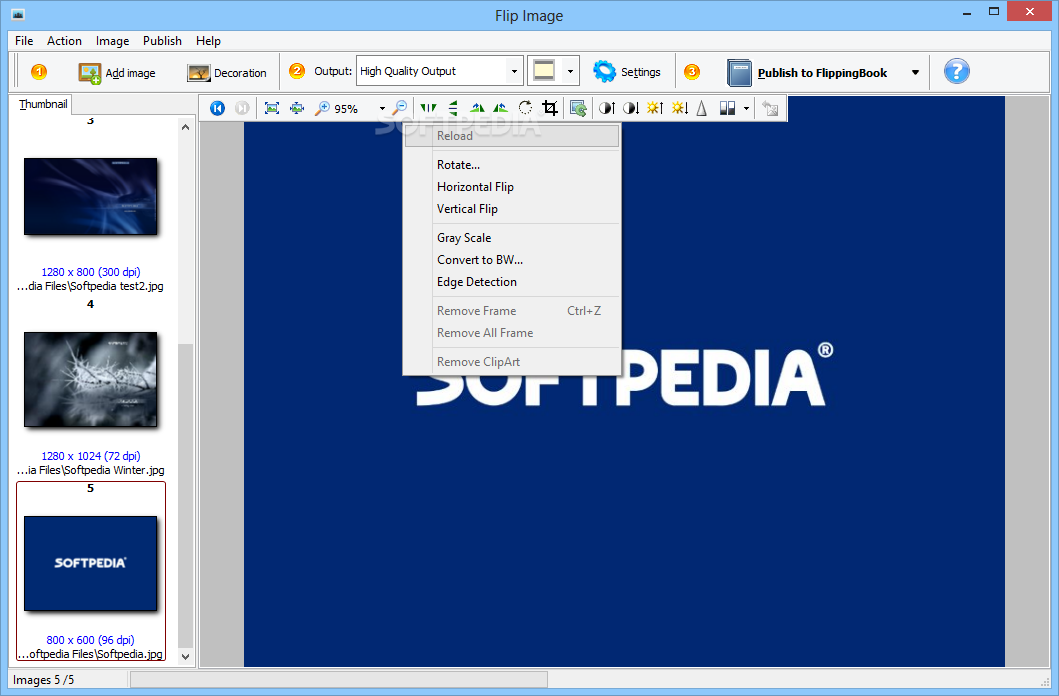Expand Publish to FlippingBook dropdown arrow
The width and height of the screenshot is (1059, 696).
915,72
